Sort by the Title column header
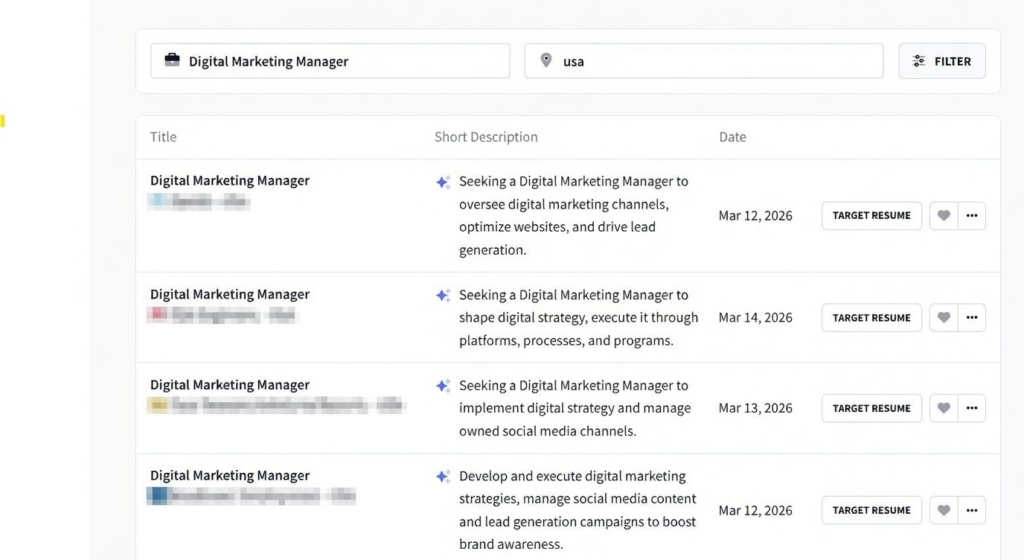This screenshot has width=1024, height=560. coord(163,137)
